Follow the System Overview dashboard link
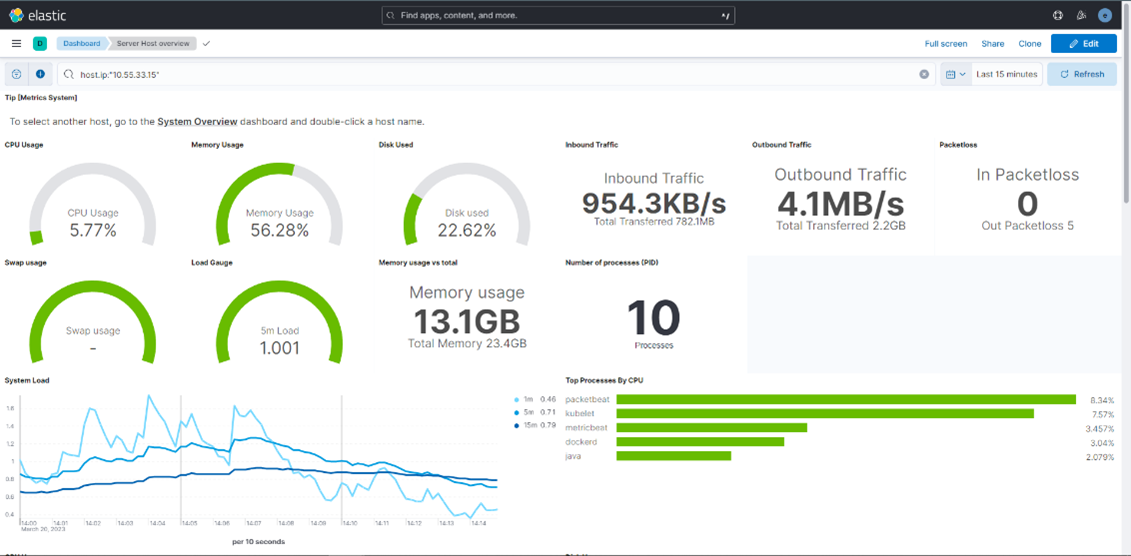Image resolution: width=1131 pixels, height=556 pixels. tap(197, 121)
